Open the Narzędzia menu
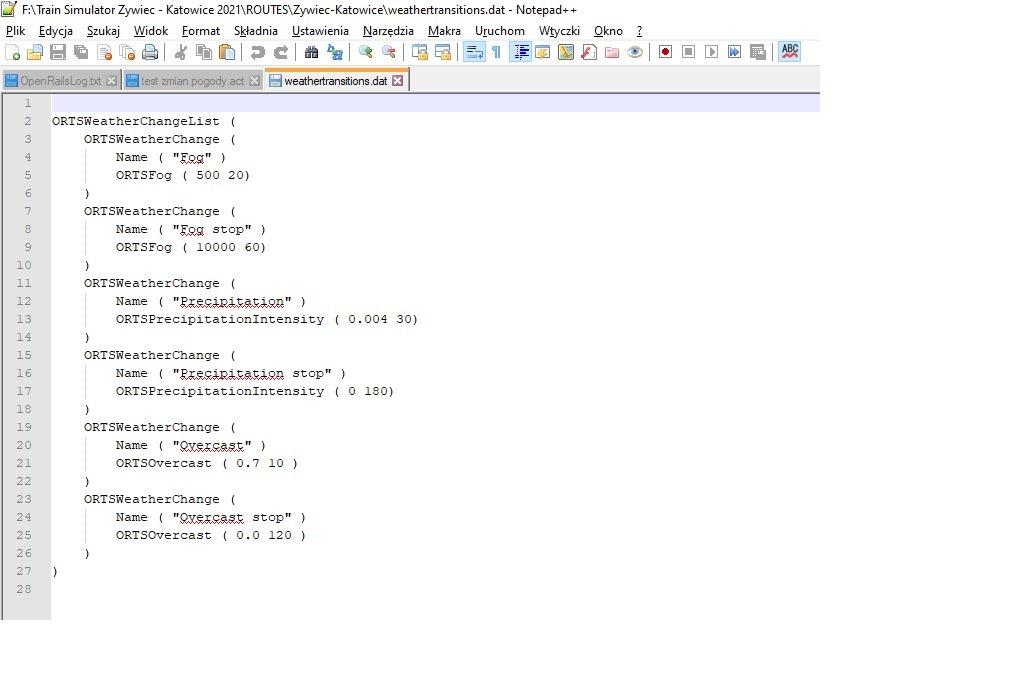 (x=388, y=31)
